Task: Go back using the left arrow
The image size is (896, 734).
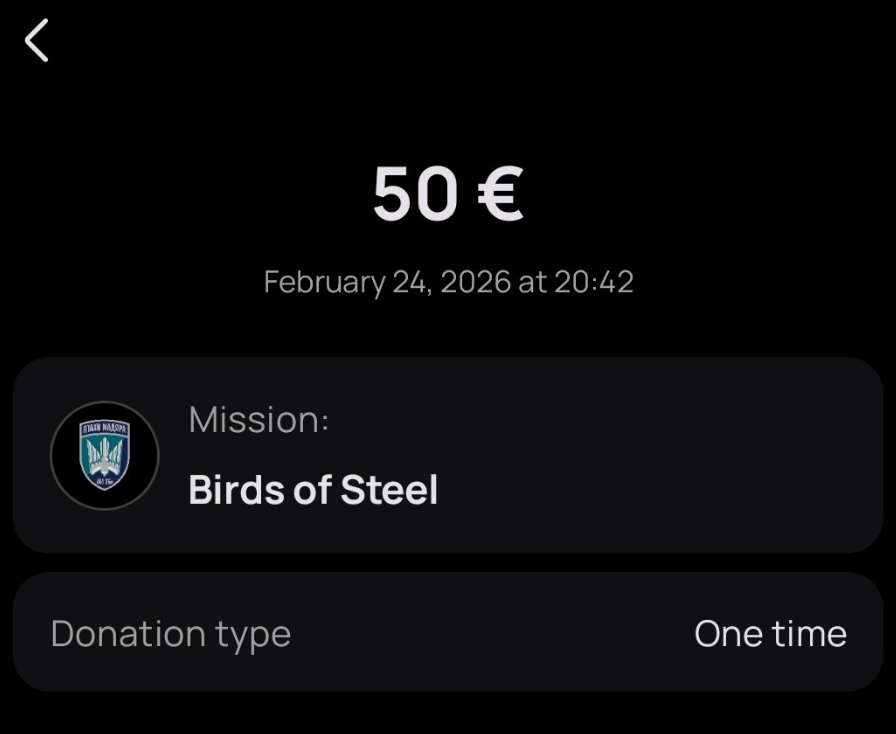Action: click(37, 42)
